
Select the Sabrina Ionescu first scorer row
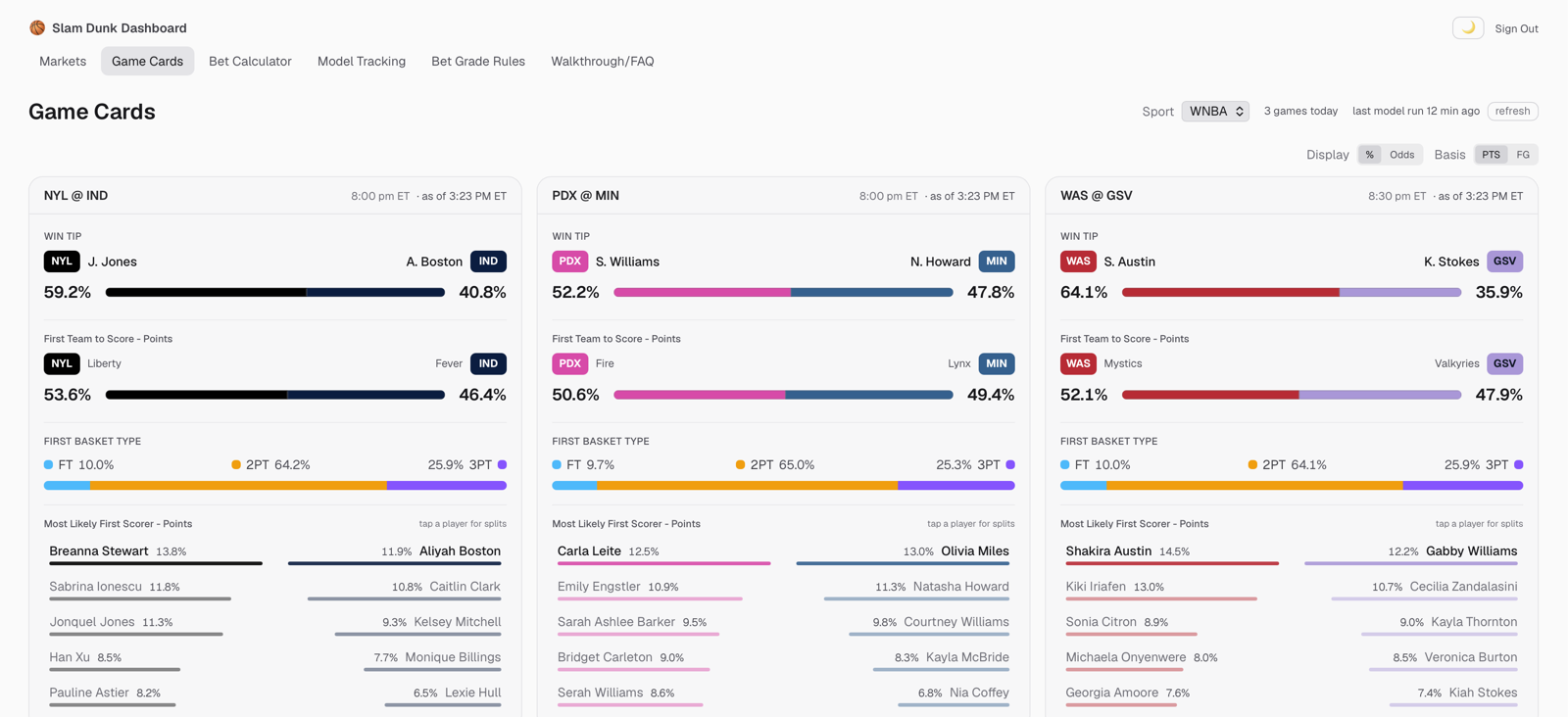(156, 590)
